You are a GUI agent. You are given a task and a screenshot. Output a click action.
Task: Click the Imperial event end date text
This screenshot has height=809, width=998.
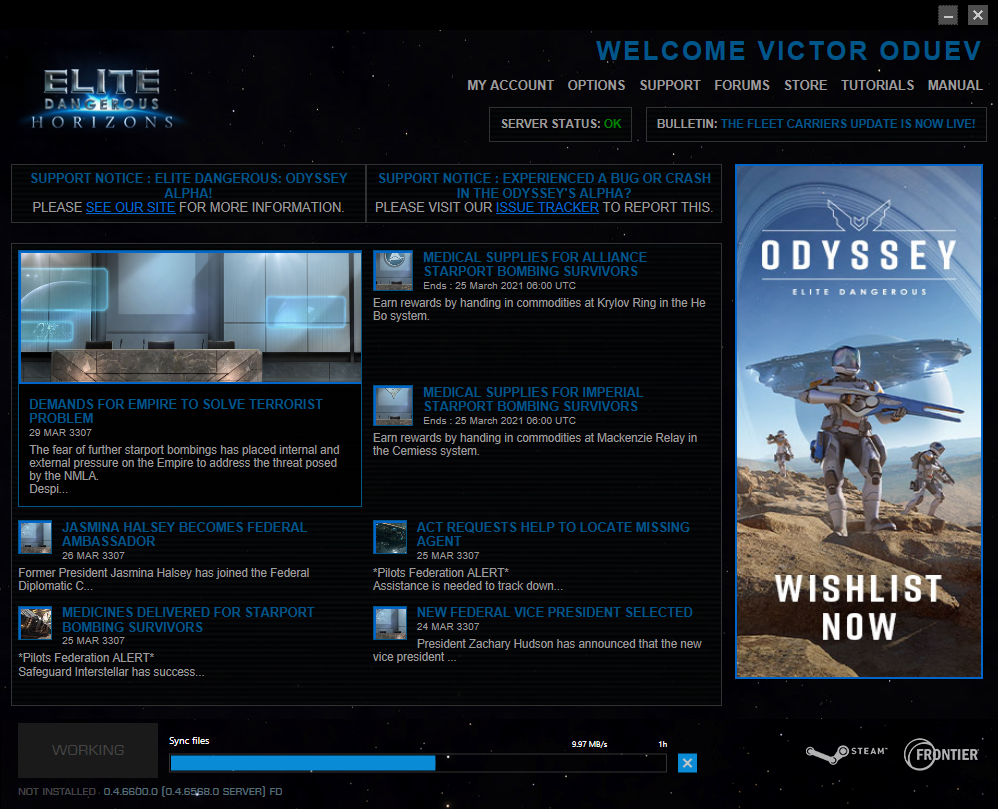[x=500, y=421]
